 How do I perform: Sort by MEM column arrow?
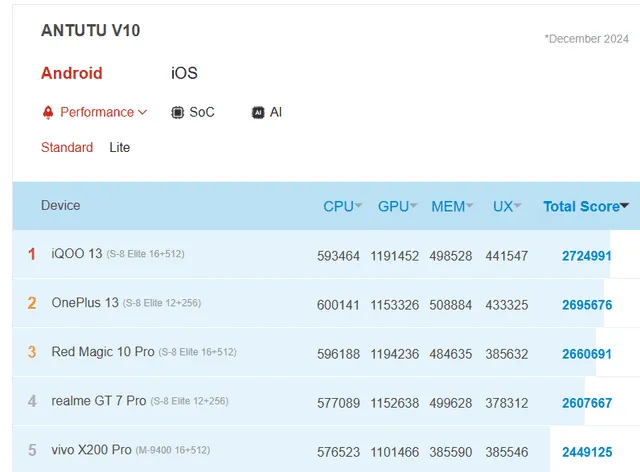[x=469, y=205]
